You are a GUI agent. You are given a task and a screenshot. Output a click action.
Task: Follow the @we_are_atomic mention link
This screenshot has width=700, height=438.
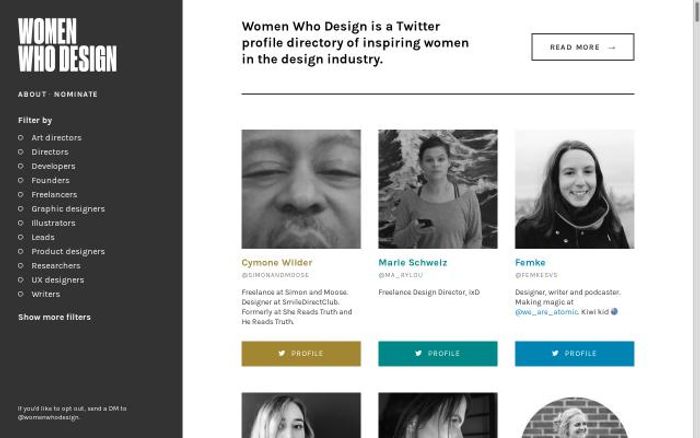[x=546, y=312]
